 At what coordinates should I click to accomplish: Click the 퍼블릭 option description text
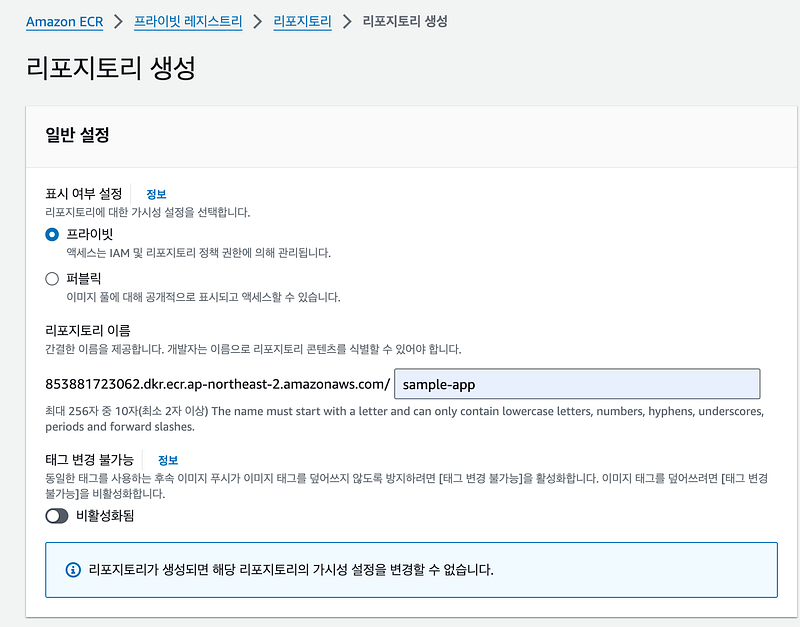(x=203, y=297)
